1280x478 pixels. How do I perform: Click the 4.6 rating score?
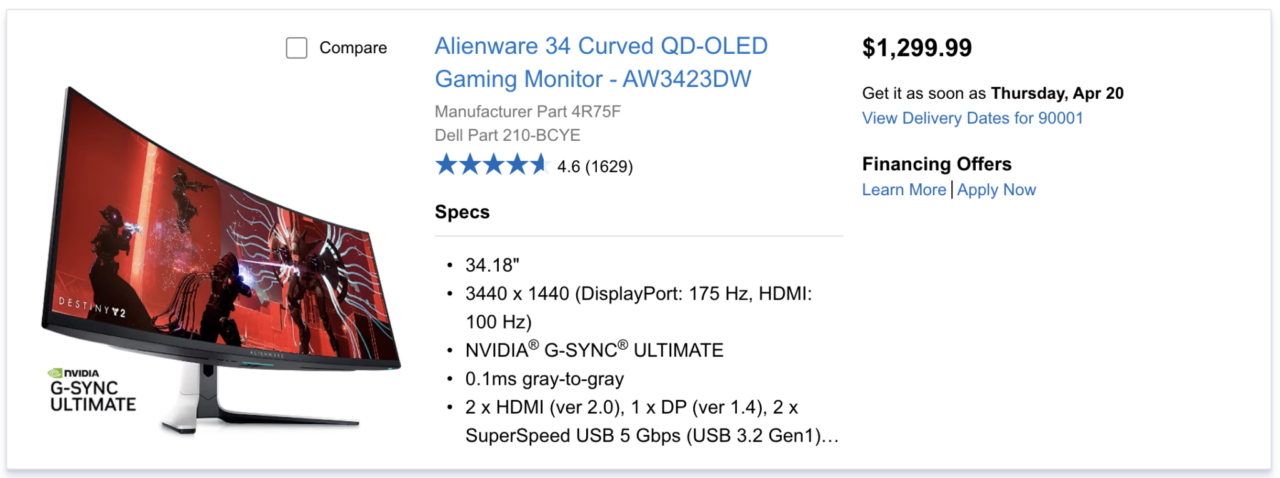click(x=569, y=166)
